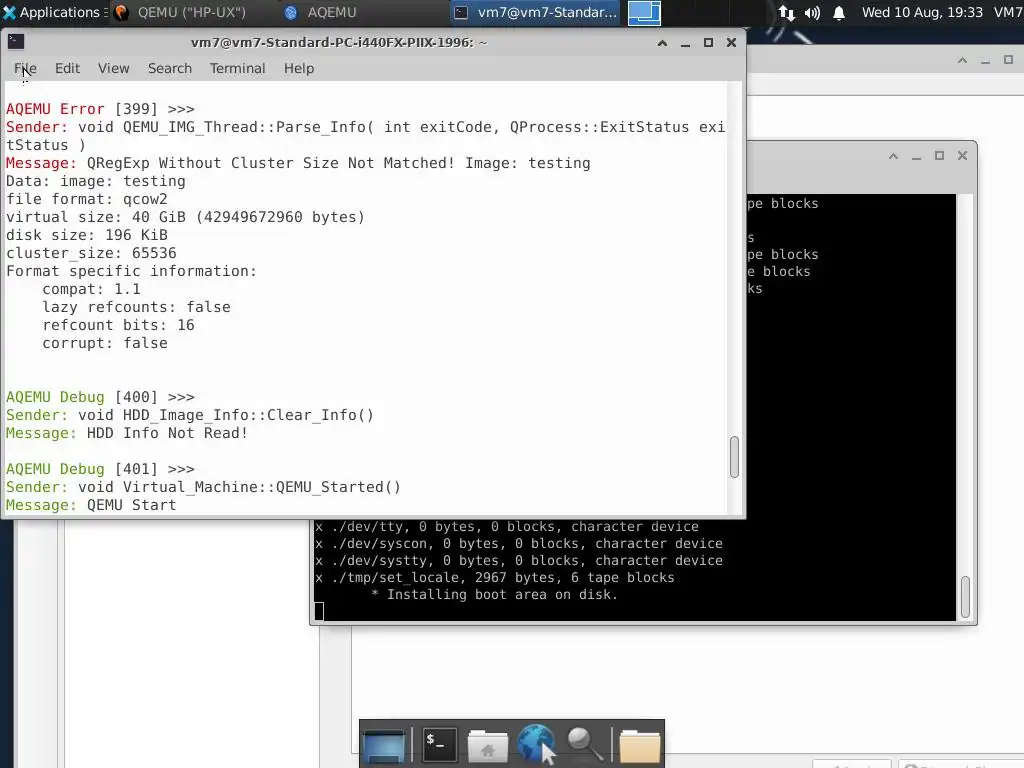
Task: Click the terminal window vertical scrollbar
Action: click(734, 457)
